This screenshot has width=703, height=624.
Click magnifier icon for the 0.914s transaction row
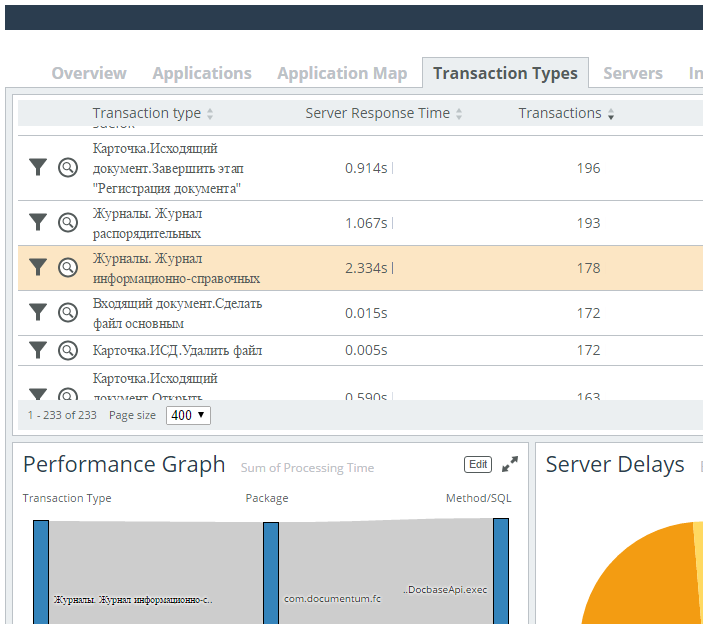67,168
